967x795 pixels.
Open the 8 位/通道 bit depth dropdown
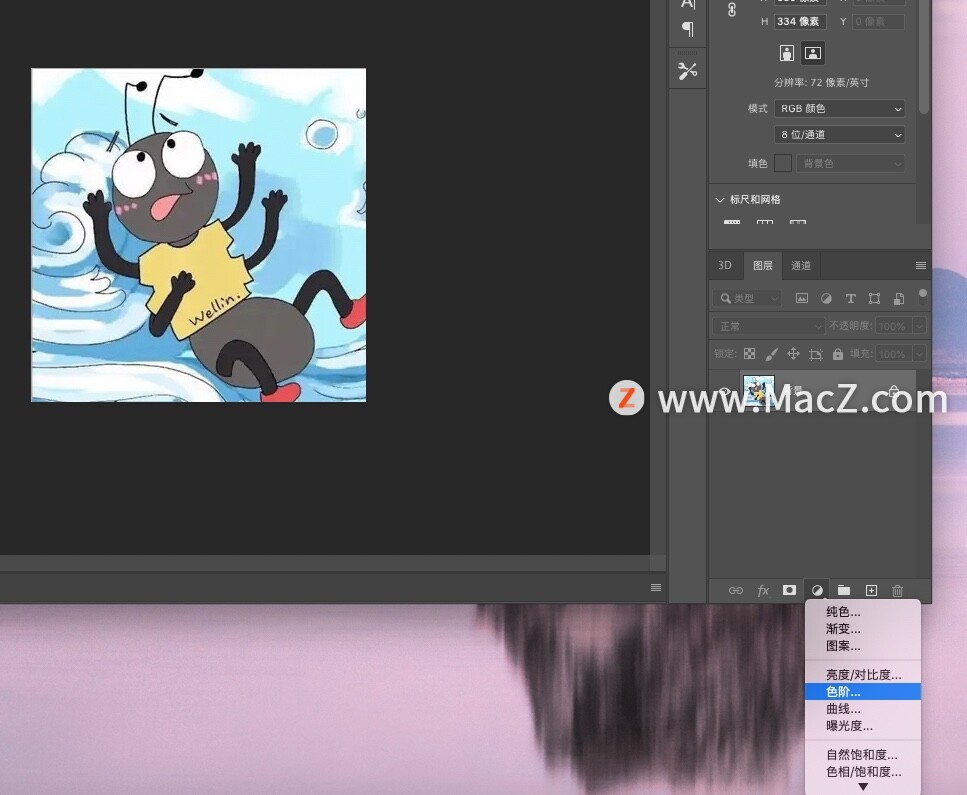(x=839, y=134)
